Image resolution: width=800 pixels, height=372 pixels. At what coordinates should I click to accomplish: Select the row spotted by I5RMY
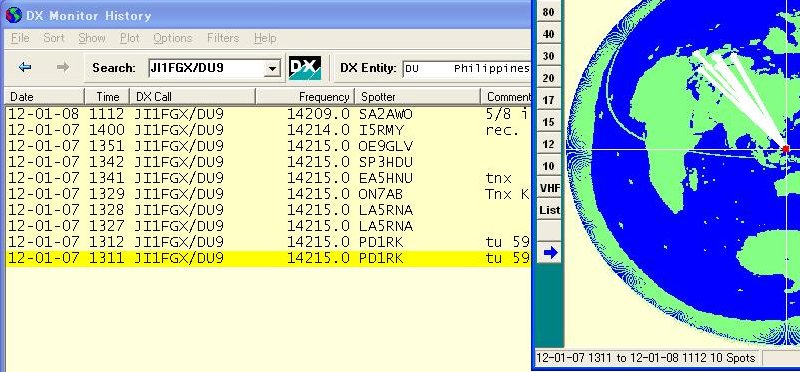tap(268, 130)
